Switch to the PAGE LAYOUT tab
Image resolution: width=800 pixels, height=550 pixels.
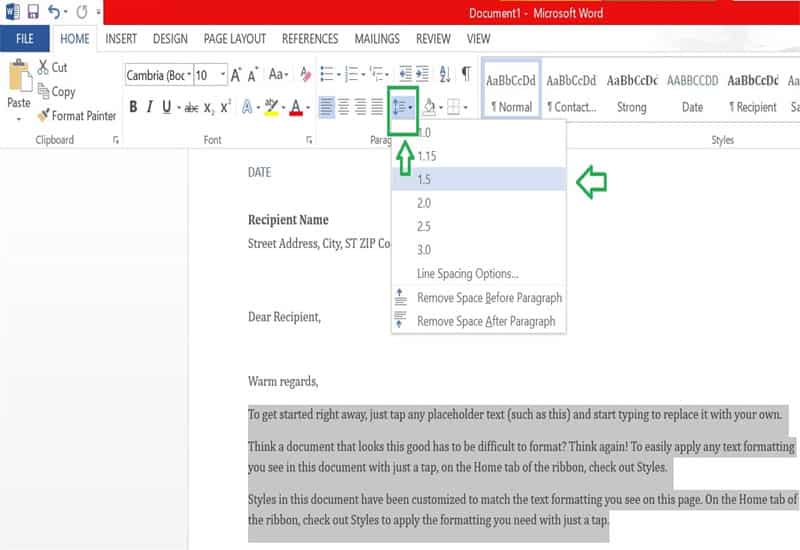click(x=234, y=39)
